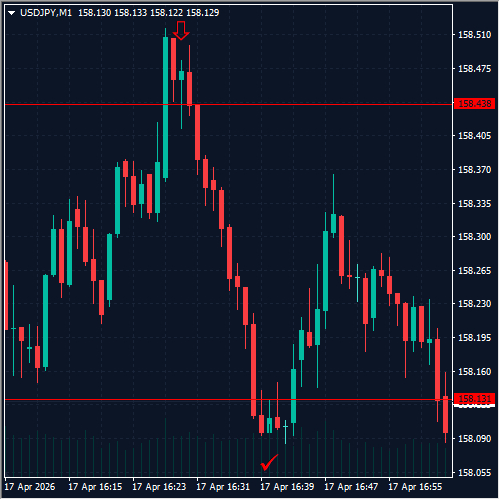Click the 158.090 price axis label
The image size is (500, 500).
click(x=474, y=439)
